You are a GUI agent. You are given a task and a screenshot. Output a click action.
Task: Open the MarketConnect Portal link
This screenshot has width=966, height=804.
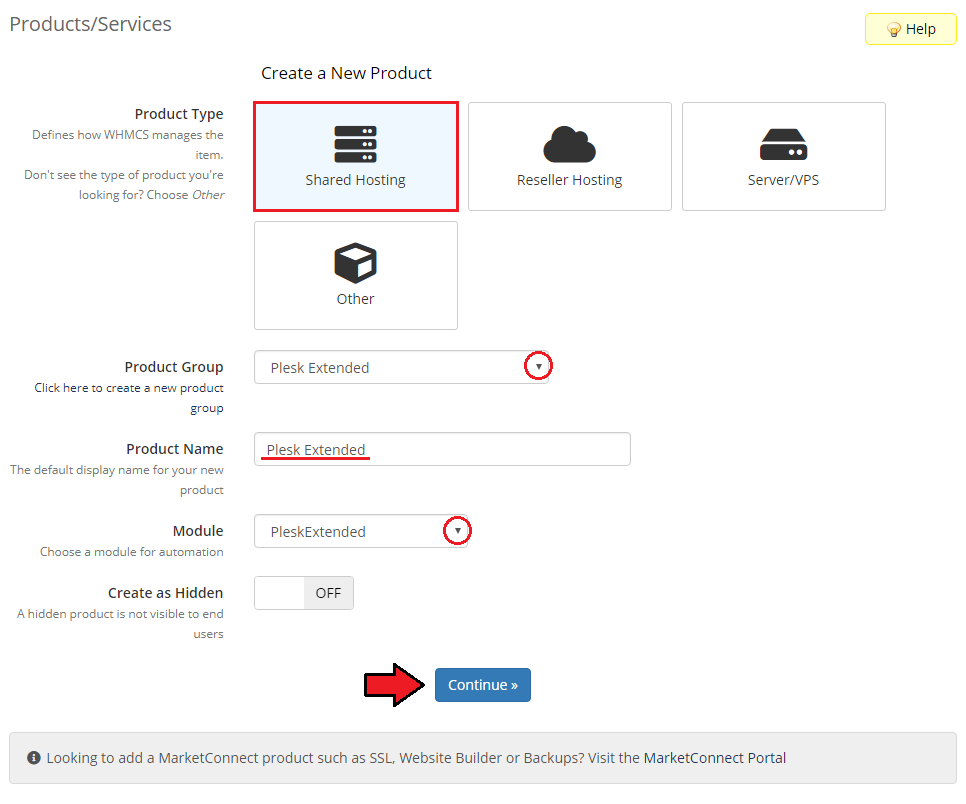715,758
